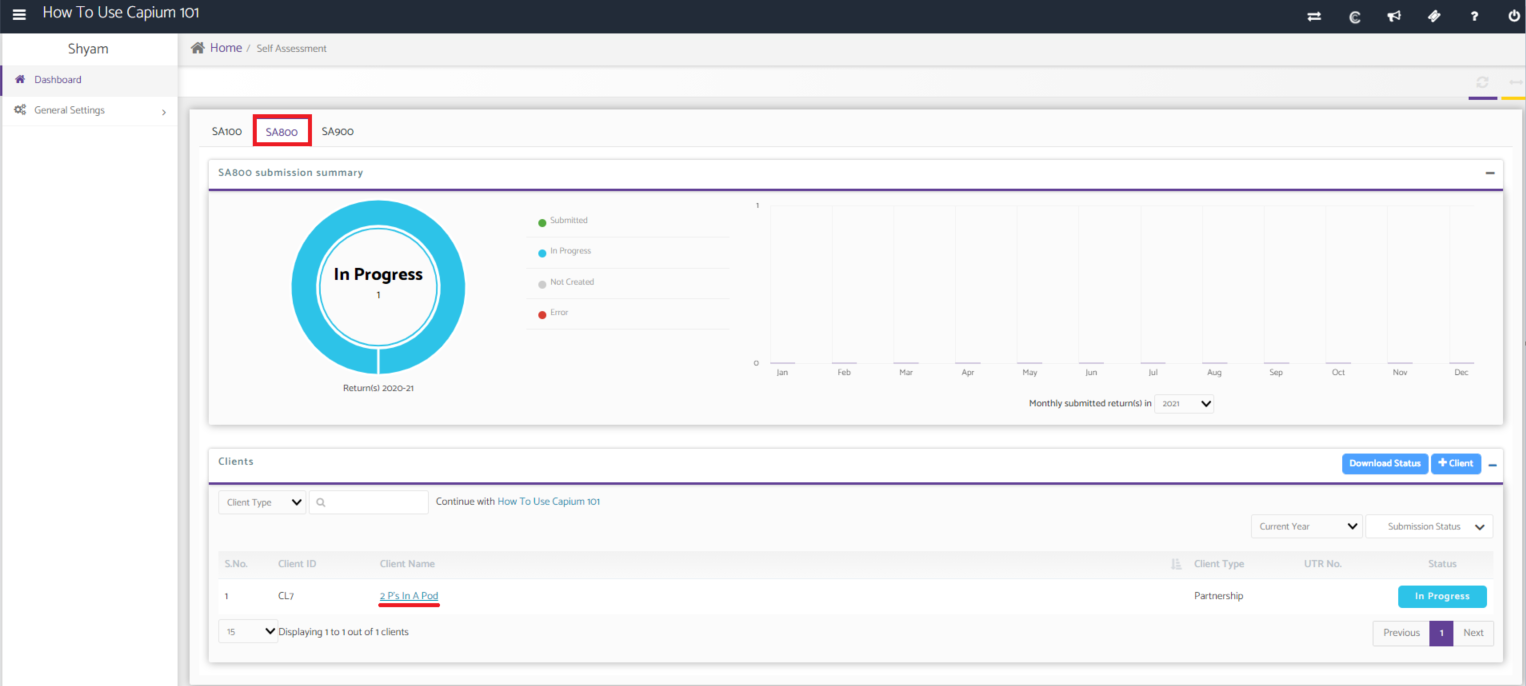Click the Capium C logo icon

pyautogui.click(x=1355, y=16)
